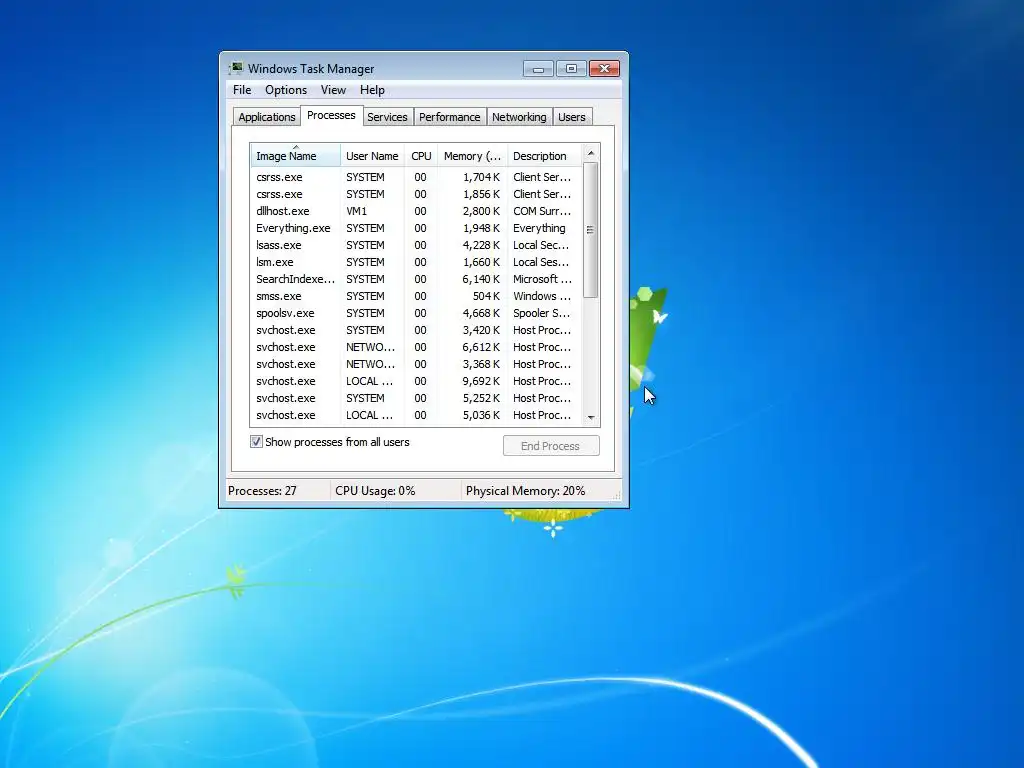This screenshot has height=768, width=1024.
Task: Sort by Memory column header
Action: click(x=472, y=156)
